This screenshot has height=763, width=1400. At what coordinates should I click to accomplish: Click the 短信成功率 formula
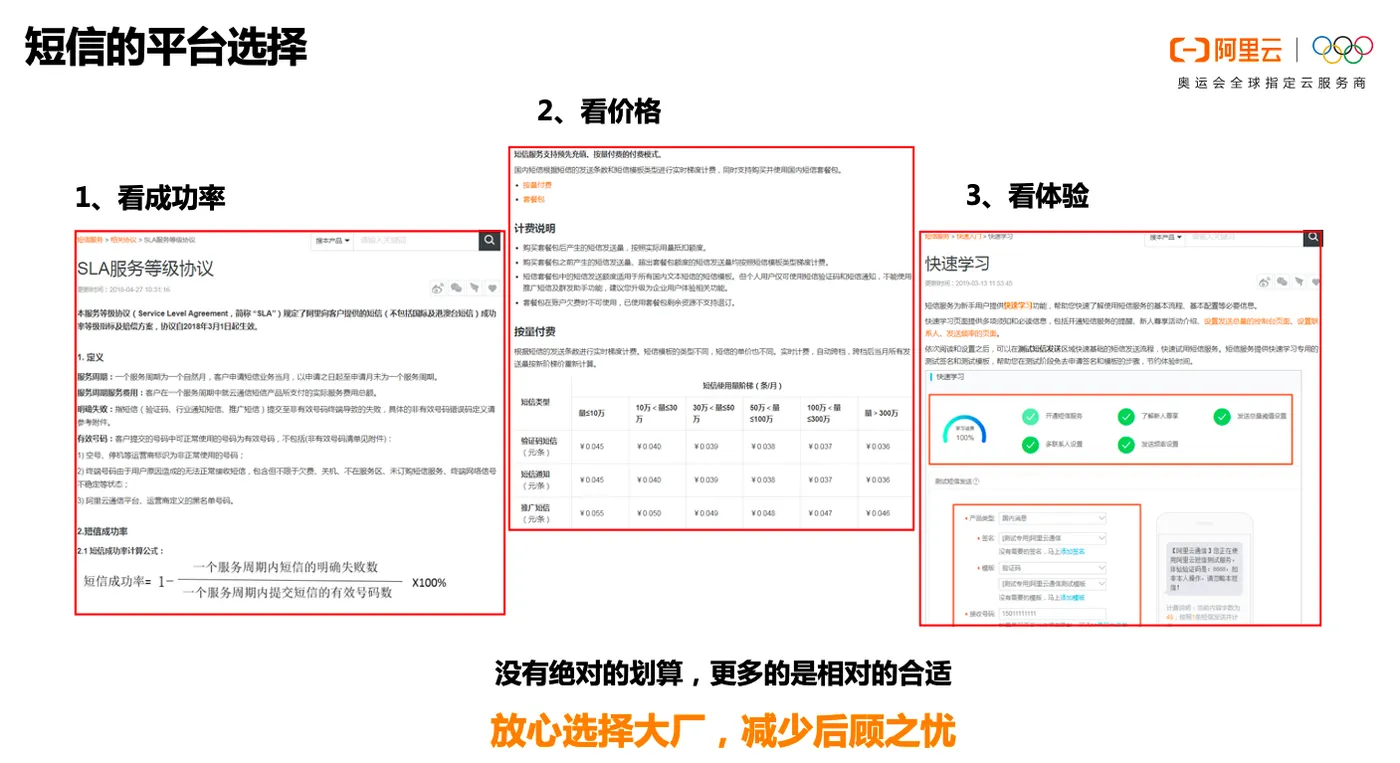coord(265,580)
